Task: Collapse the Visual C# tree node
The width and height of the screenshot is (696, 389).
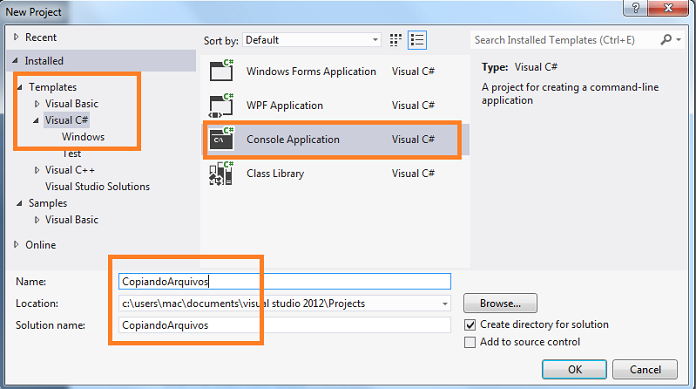Action: 36,120
